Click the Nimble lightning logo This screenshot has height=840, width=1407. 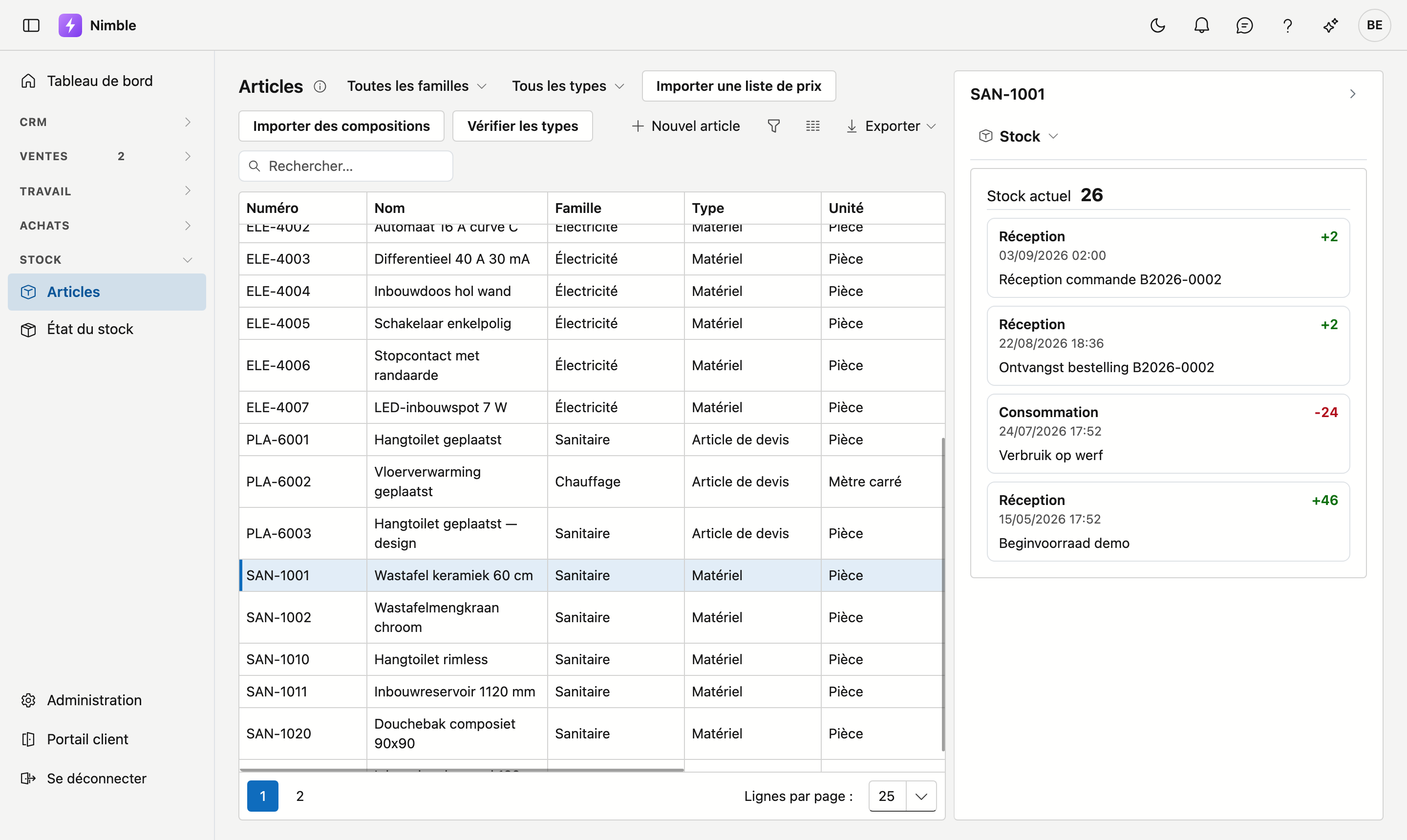click(70, 25)
